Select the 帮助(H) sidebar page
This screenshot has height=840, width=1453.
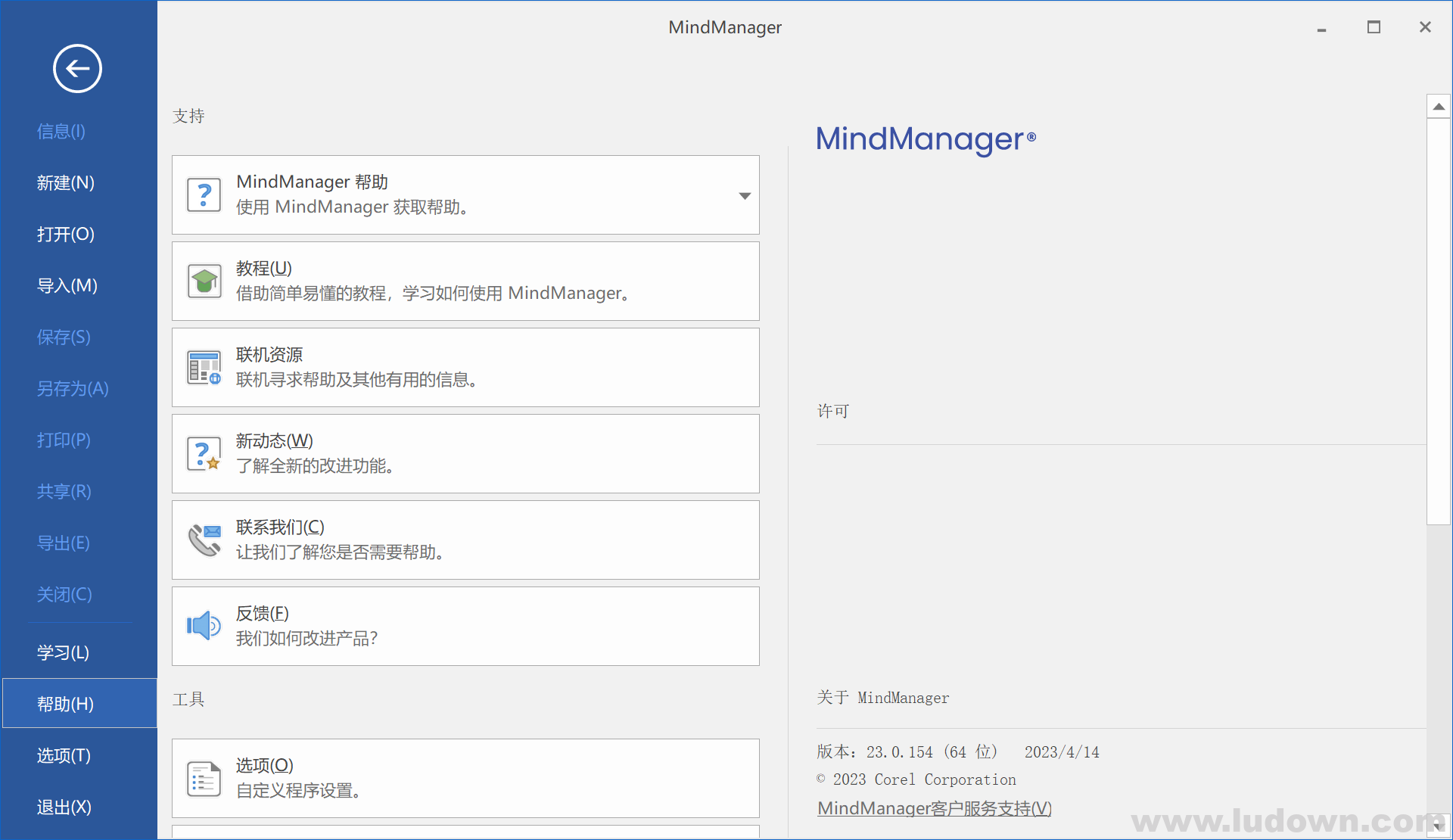click(x=79, y=704)
